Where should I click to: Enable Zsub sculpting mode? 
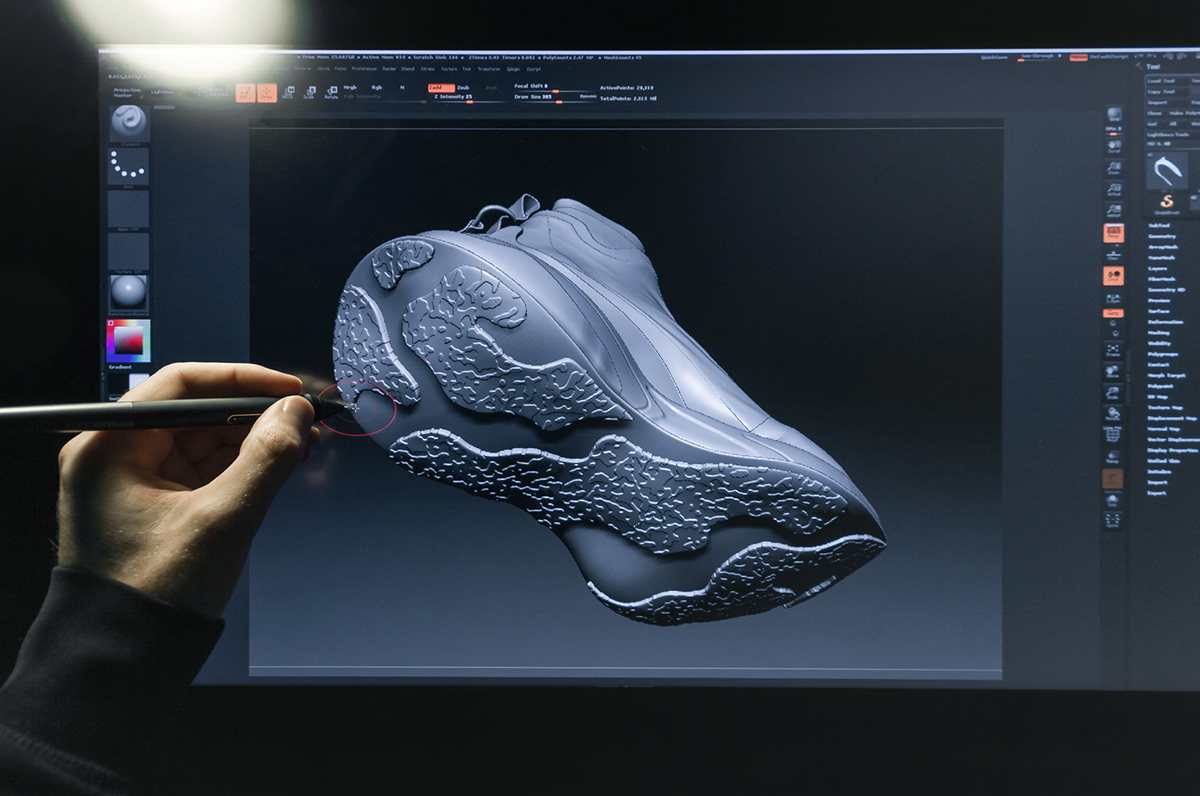point(463,87)
